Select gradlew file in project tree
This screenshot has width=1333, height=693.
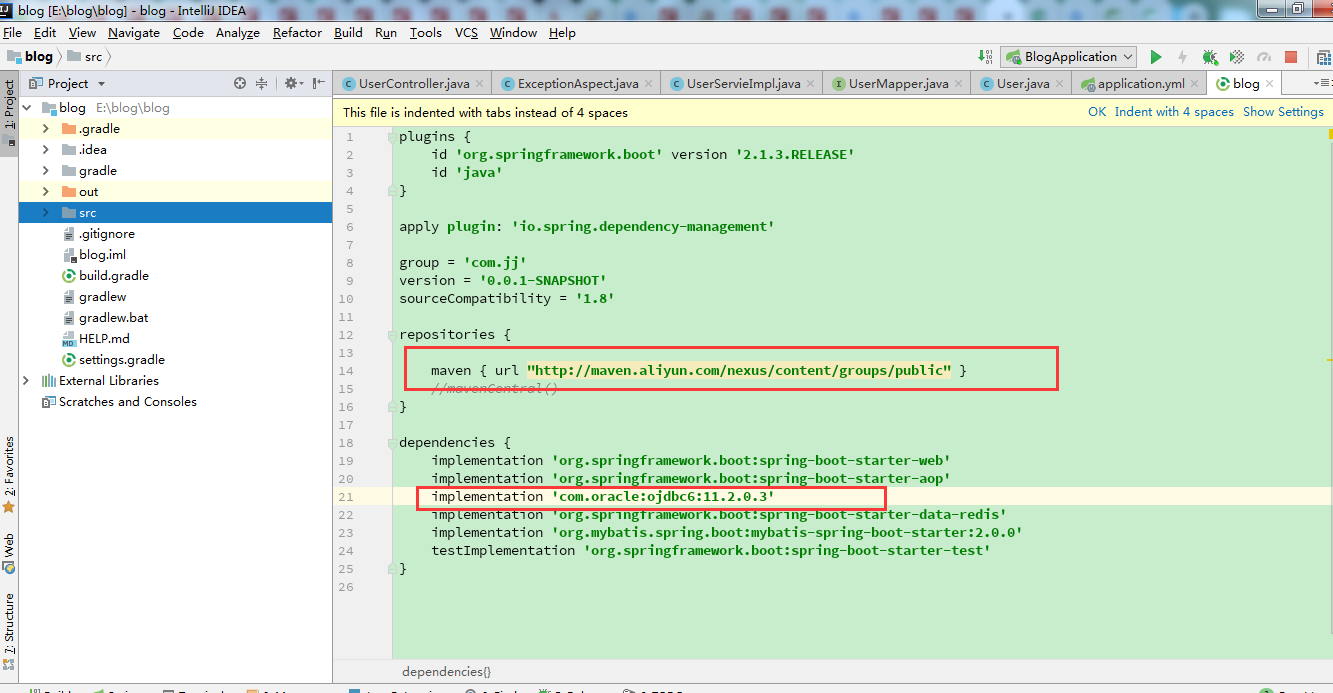pos(102,296)
